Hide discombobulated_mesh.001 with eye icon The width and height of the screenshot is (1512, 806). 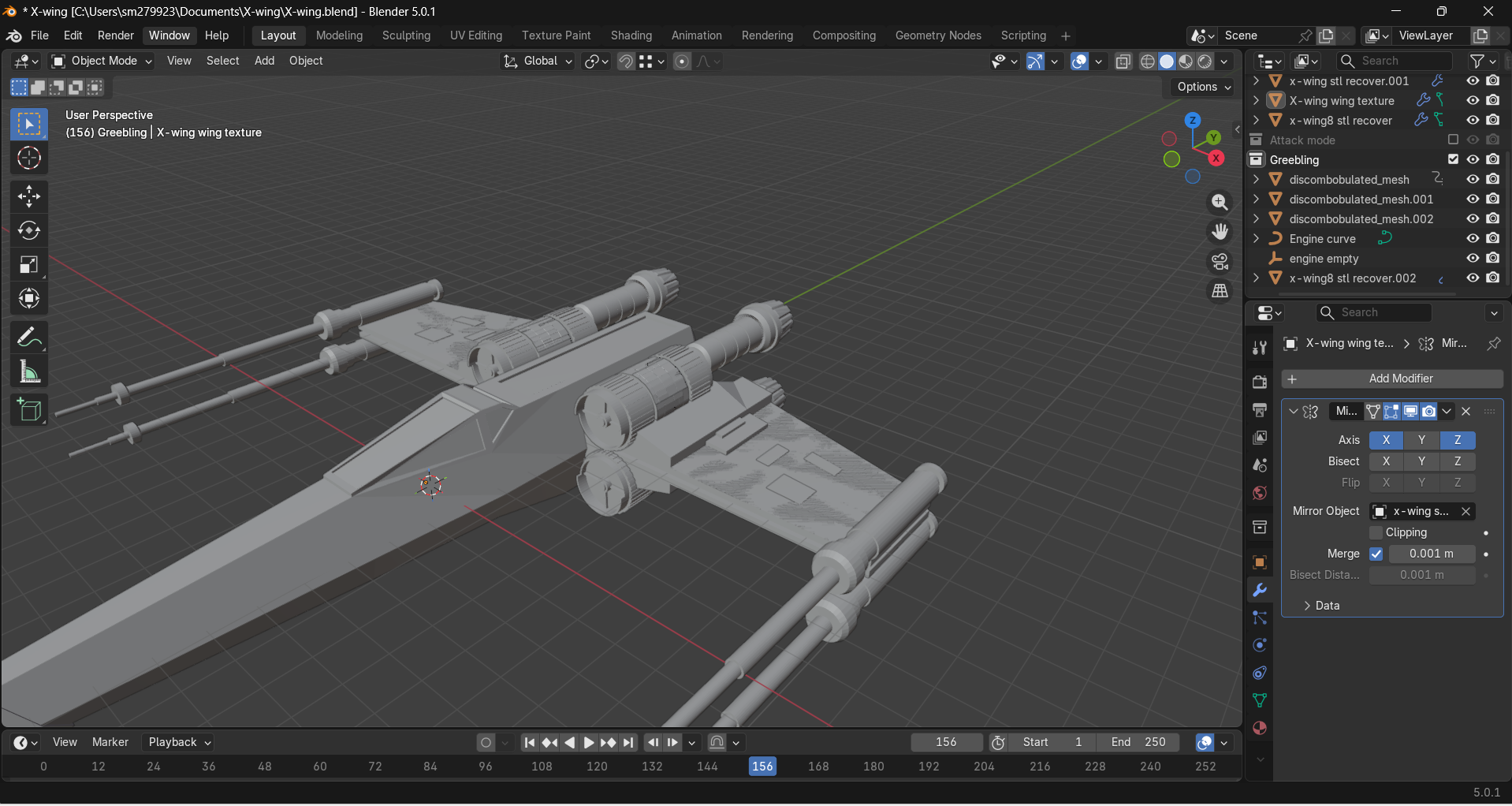coord(1473,199)
